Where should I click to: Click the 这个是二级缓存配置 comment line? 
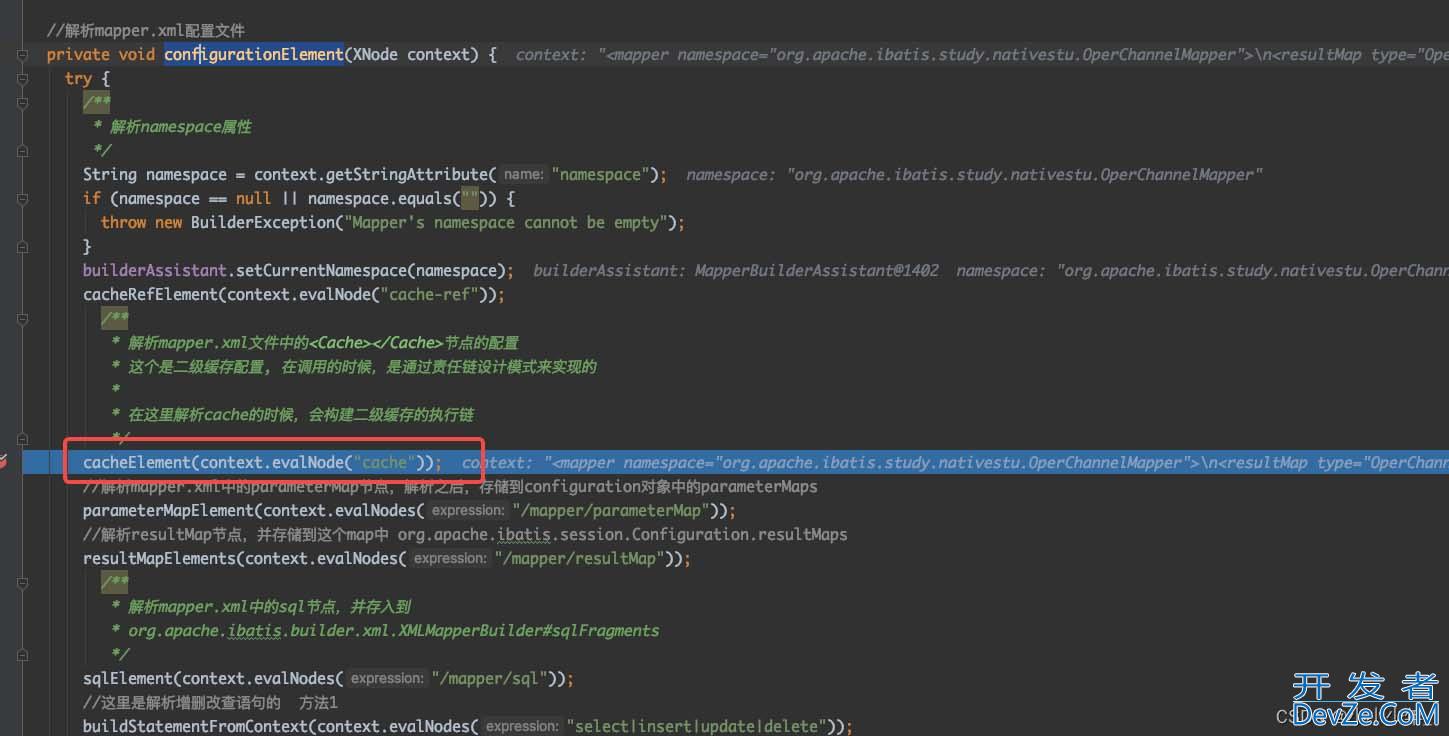(354, 366)
